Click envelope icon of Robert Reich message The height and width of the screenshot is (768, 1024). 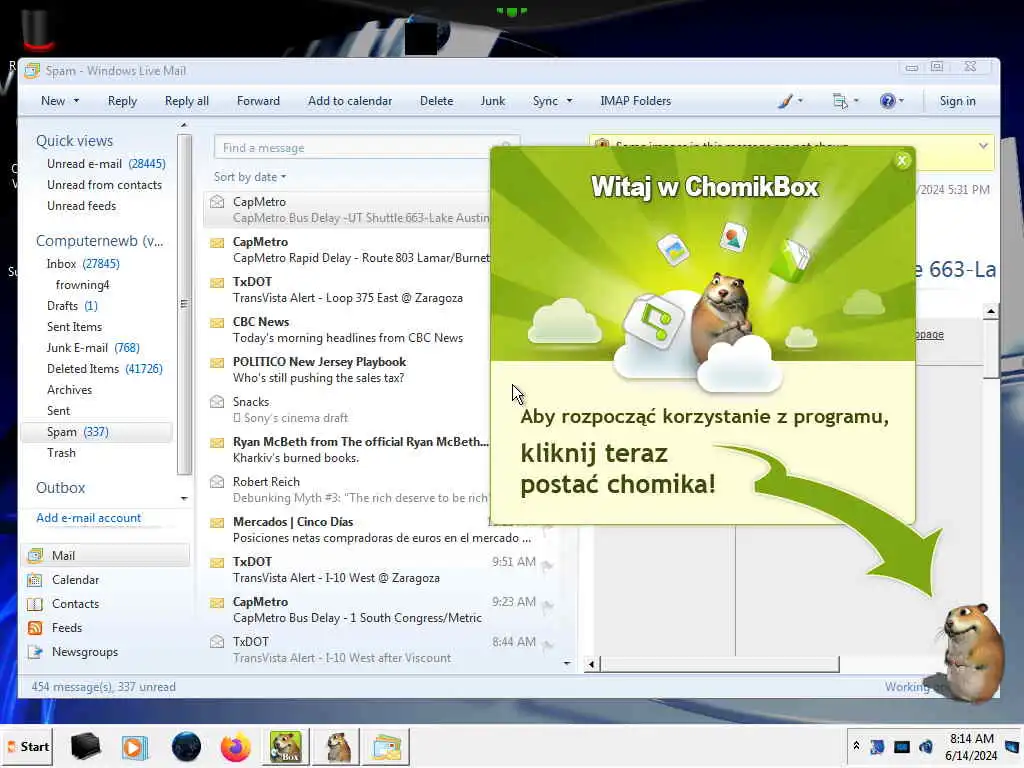[217, 482]
